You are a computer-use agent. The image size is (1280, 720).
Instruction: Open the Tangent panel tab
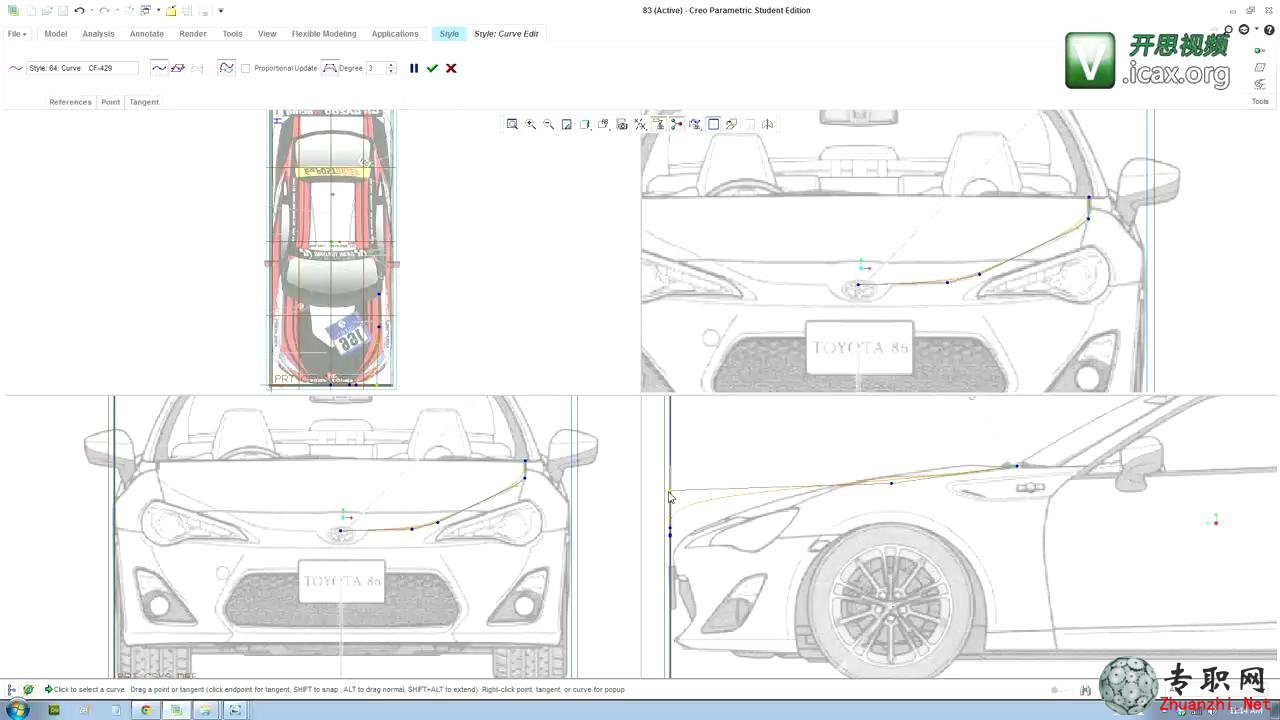click(x=144, y=102)
